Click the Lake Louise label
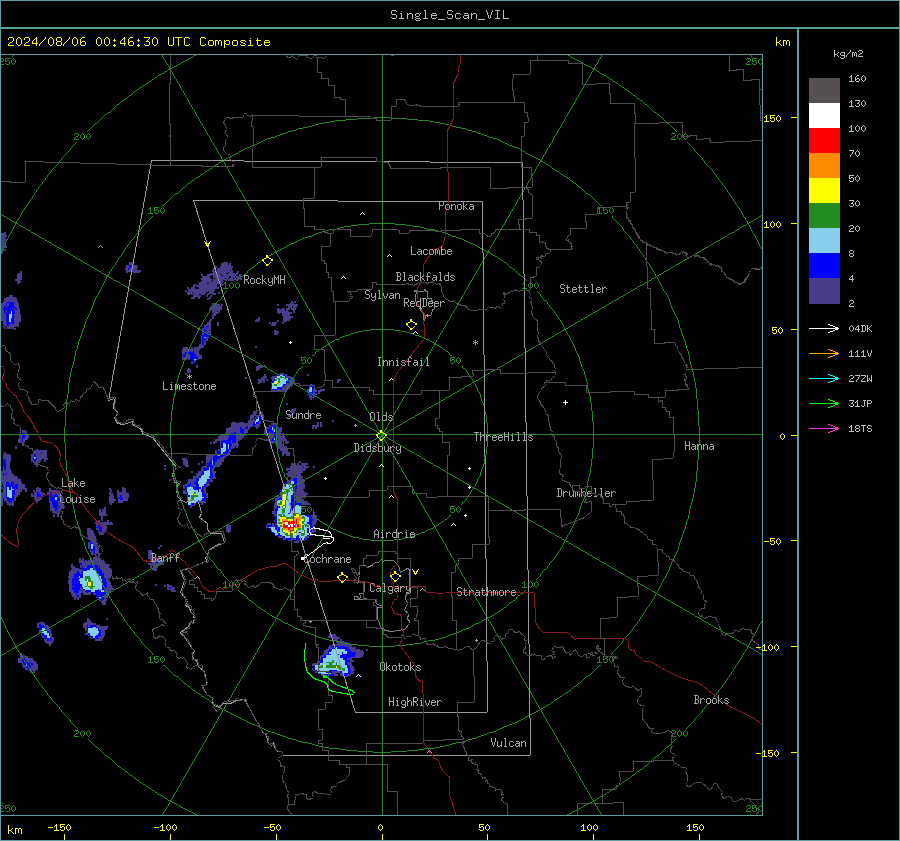 pyautogui.click(x=77, y=491)
